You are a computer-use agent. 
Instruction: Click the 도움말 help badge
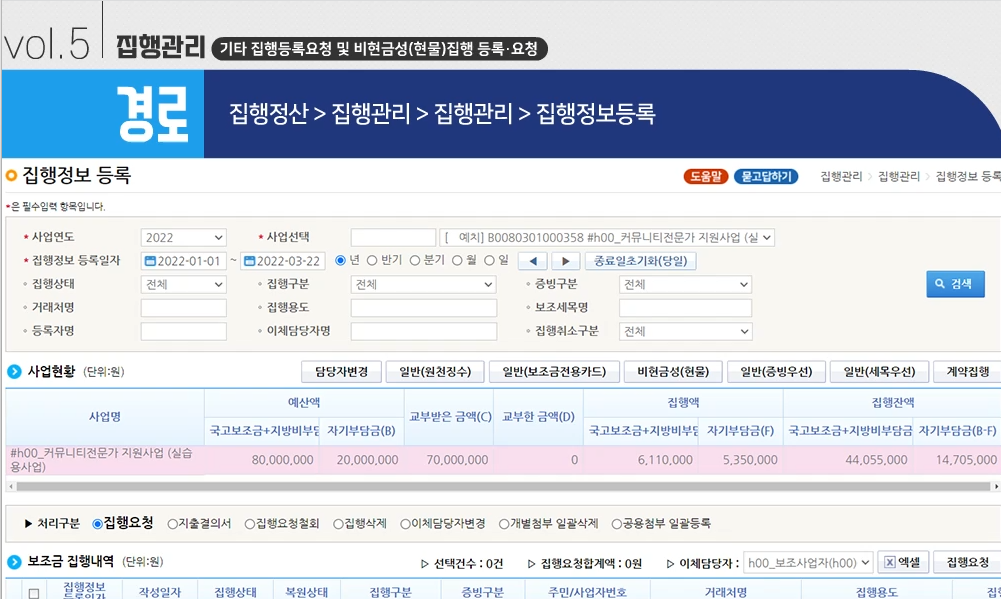coord(705,177)
